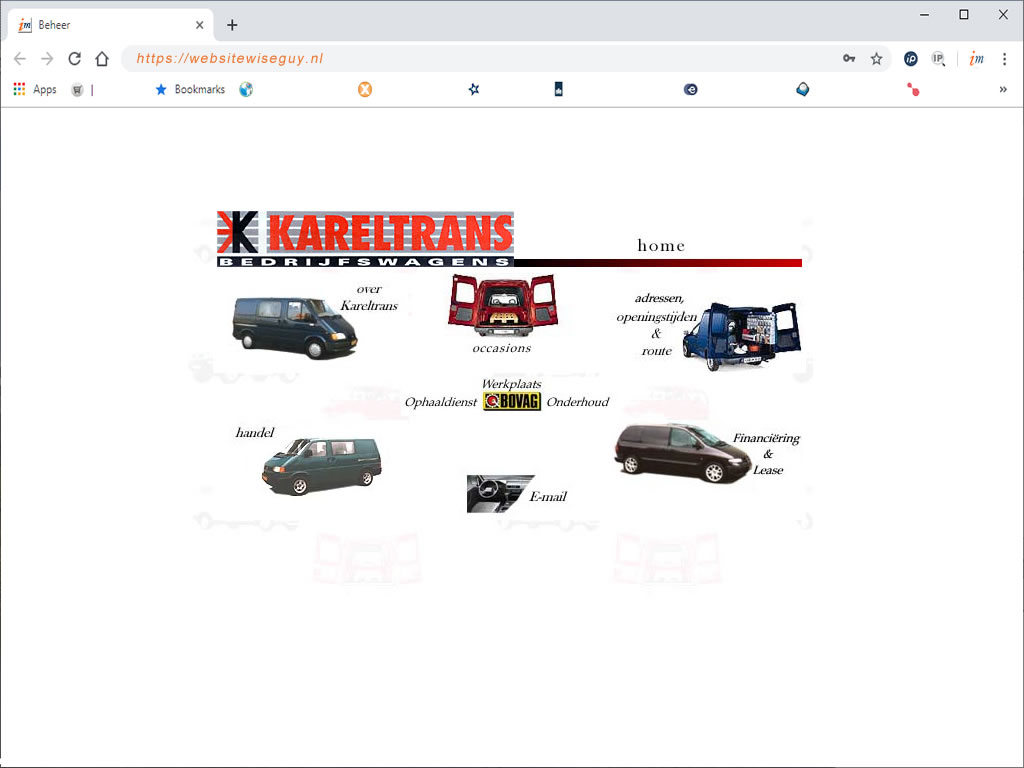Click the red van with open doors
Image resolution: width=1024 pixels, height=768 pixels.
click(x=503, y=305)
